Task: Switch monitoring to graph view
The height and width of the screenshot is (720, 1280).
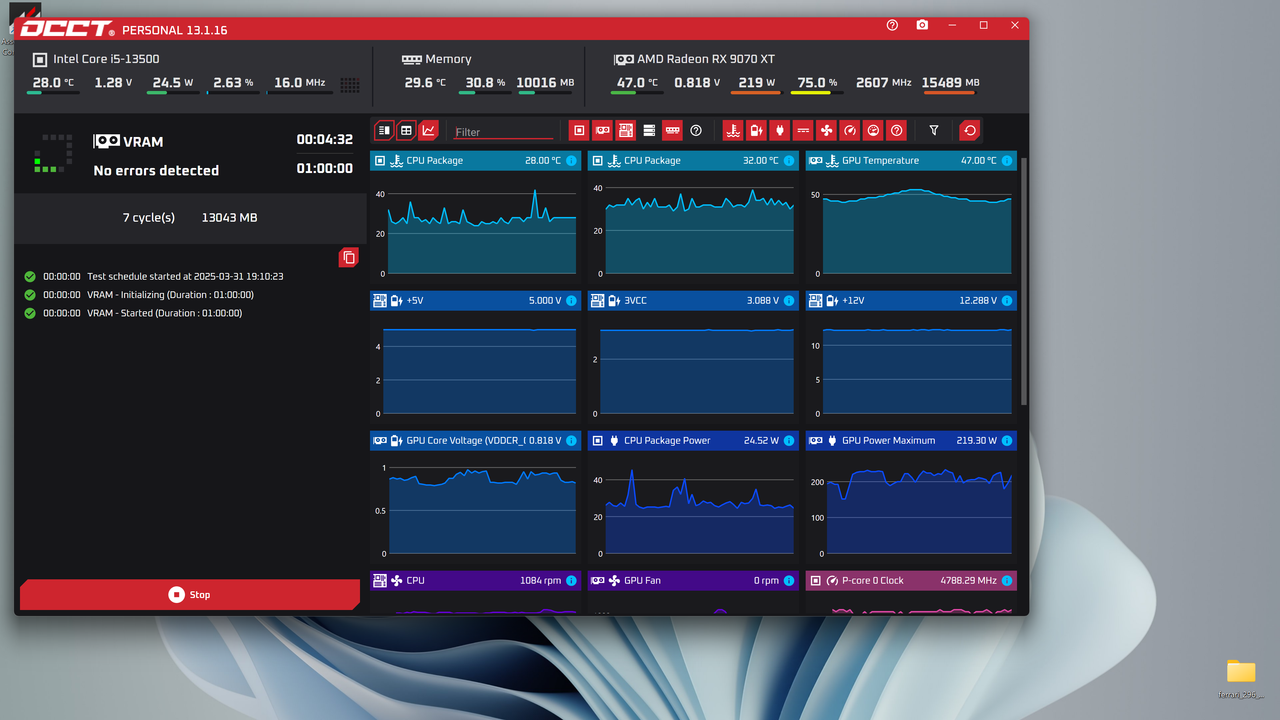Action: coord(428,130)
